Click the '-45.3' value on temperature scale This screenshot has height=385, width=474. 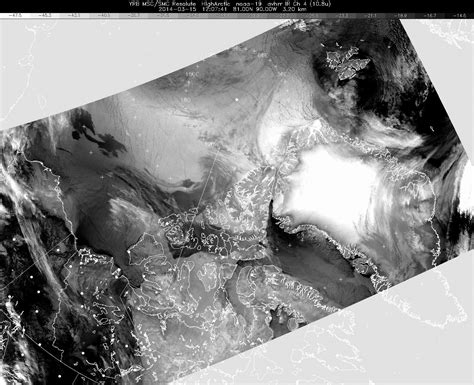(x=45, y=15)
